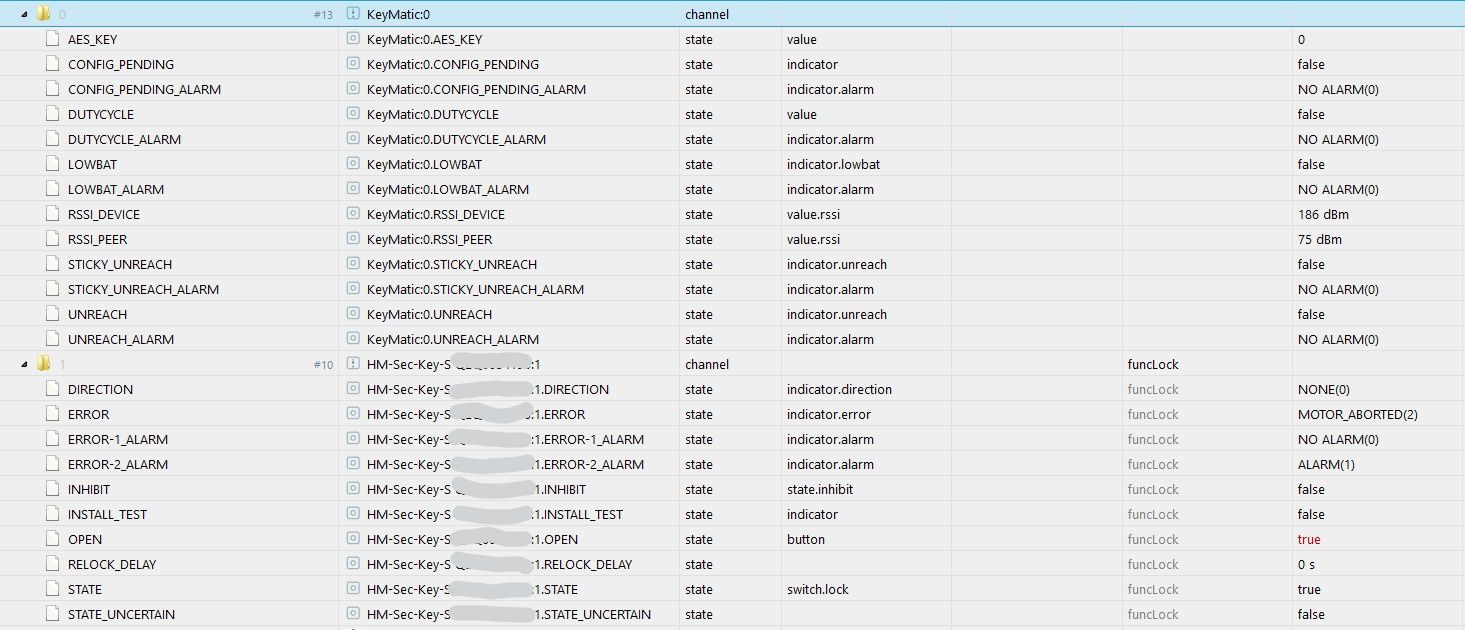Screen dimensions: 1465x630
Task: Click channel icon next to HM-Sec-Key channel 1
Action: click(x=353, y=364)
